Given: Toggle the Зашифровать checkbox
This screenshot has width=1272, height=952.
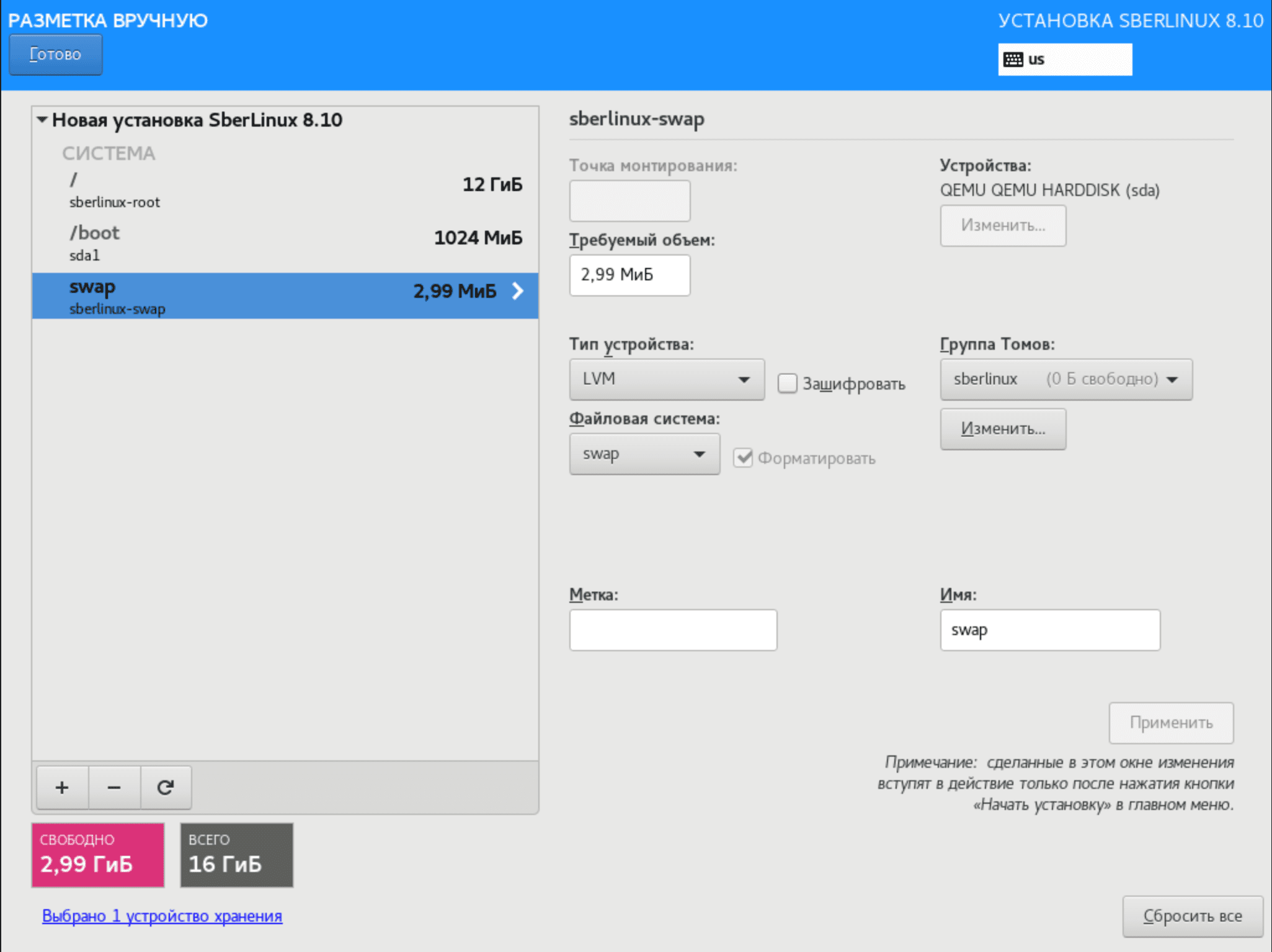Looking at the screenshot, I should (x=788, y=383).
